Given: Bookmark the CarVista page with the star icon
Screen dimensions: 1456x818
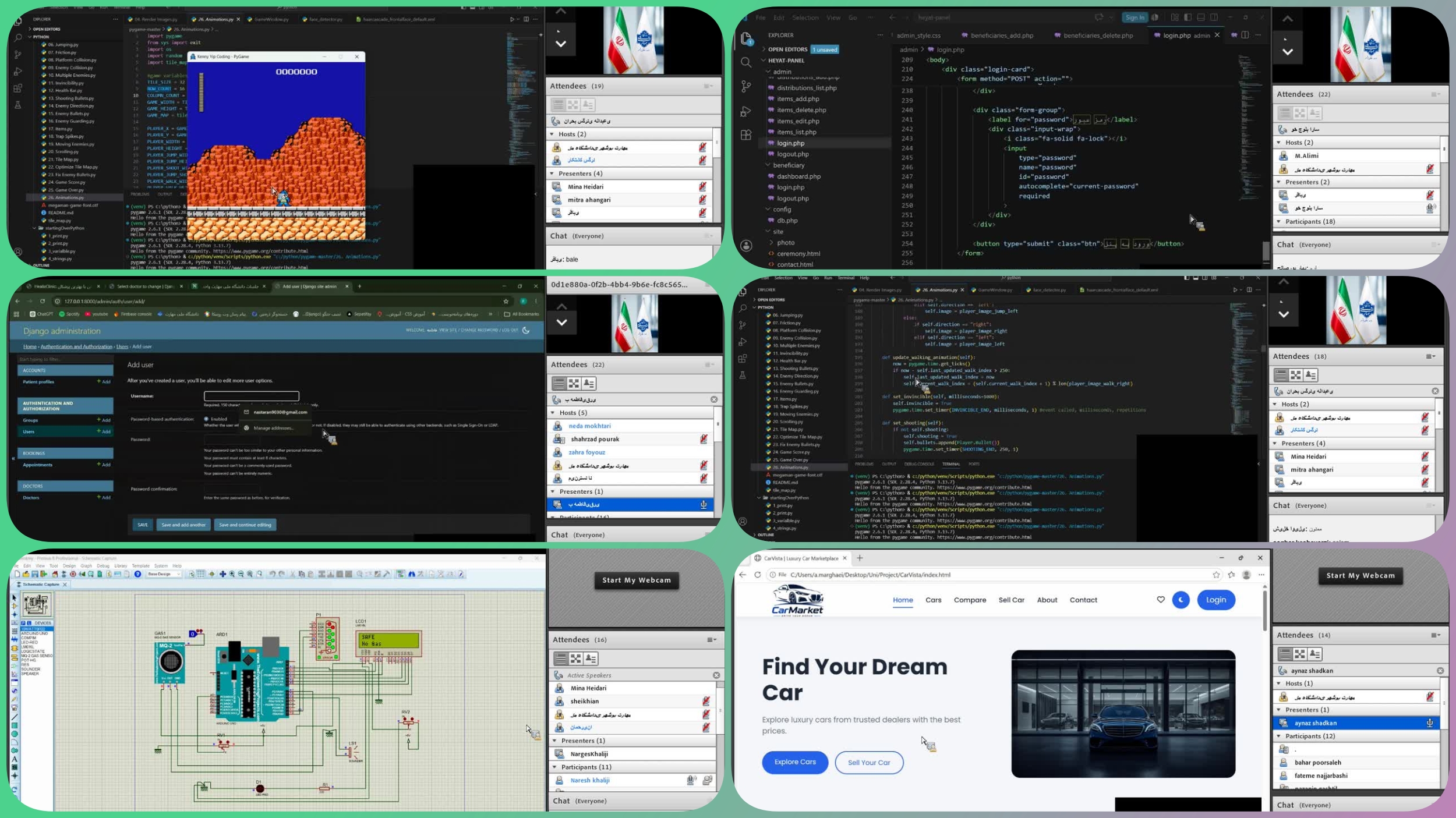Looking at the screenshot, I should pyautogui.click(x=1216, y=575).
